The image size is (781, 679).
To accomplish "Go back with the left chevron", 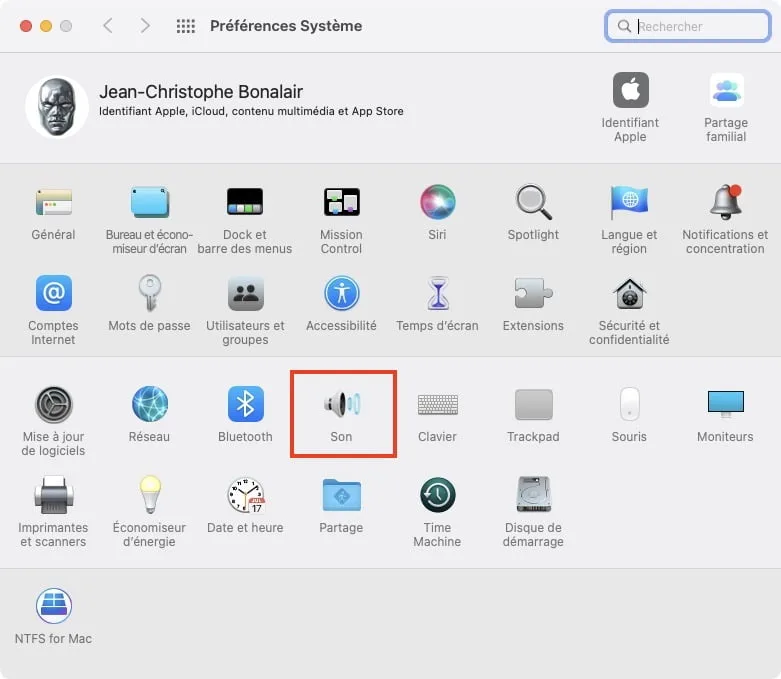I will click(x=108, y=25).
